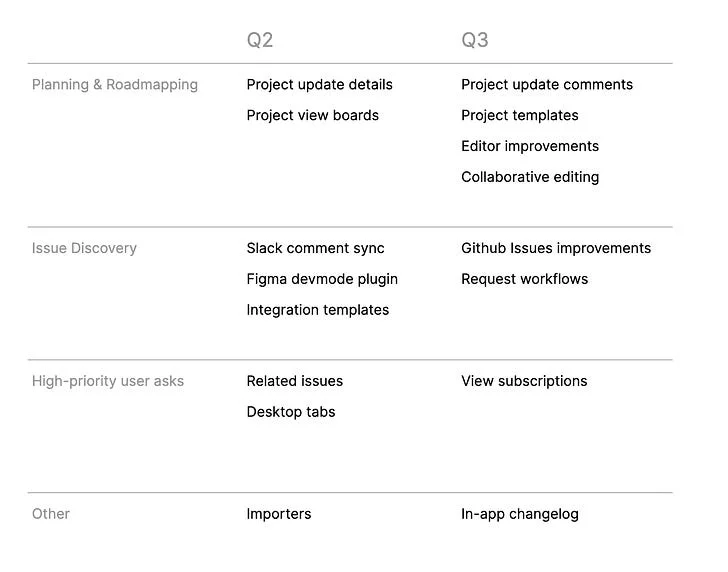Select Figma devmode plugin item
This screenshot has height=572, width=728.
click(322, 279)
